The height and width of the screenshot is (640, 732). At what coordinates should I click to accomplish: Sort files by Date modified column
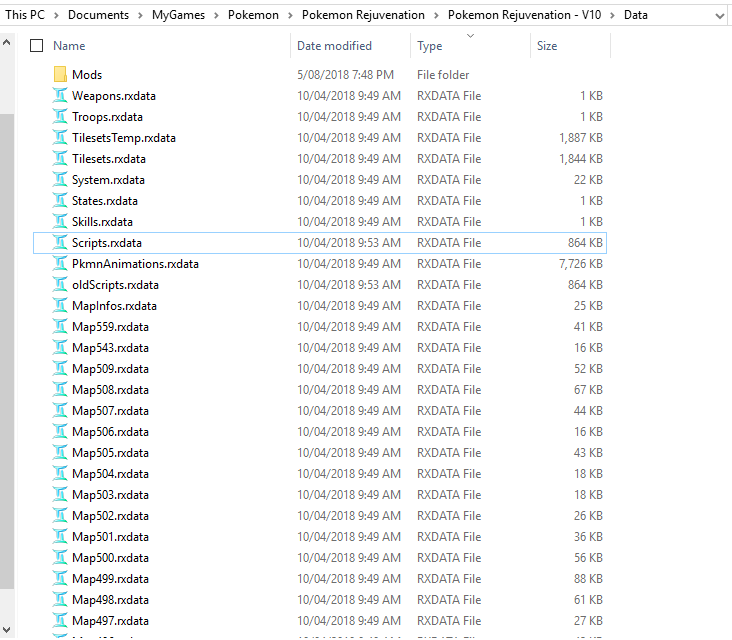(334, 46)
